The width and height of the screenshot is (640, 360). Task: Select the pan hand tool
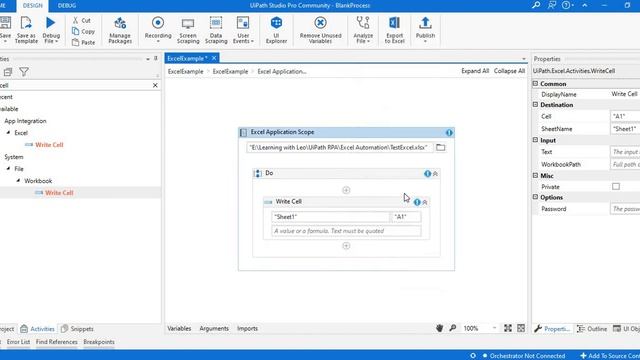[439, 328]
